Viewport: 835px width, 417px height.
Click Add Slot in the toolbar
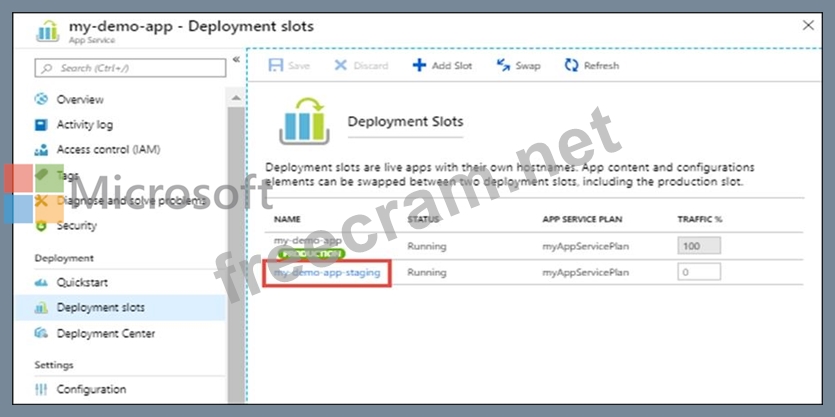coord(442,66)
